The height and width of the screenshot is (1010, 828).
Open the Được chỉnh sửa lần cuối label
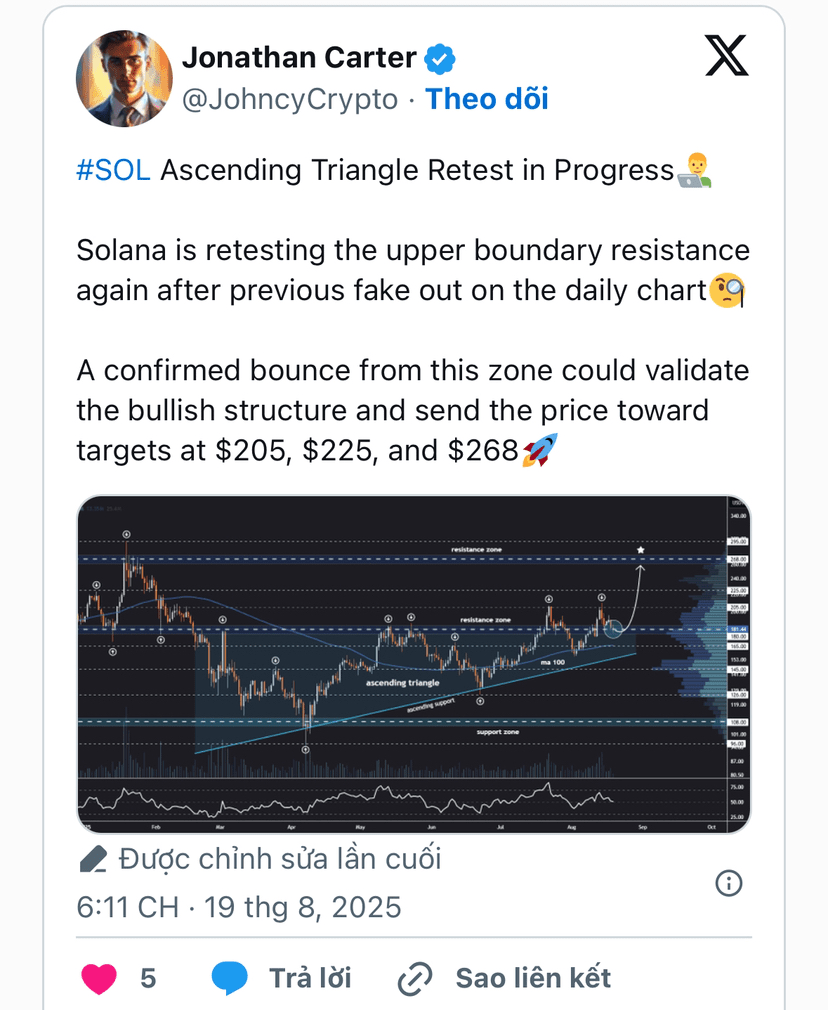point(280,859)
